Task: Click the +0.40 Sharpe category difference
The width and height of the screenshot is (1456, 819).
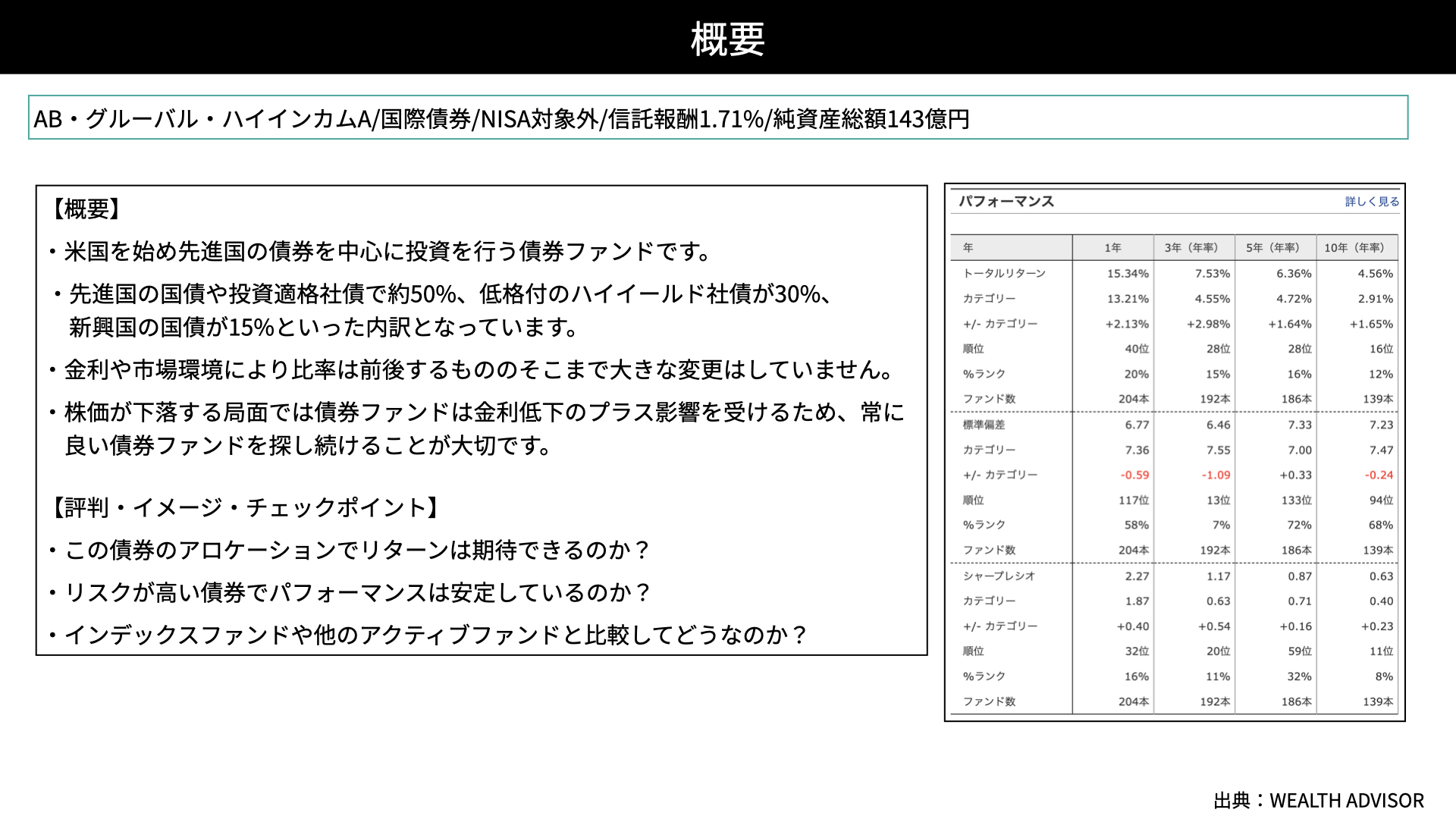Action: 1133,626
